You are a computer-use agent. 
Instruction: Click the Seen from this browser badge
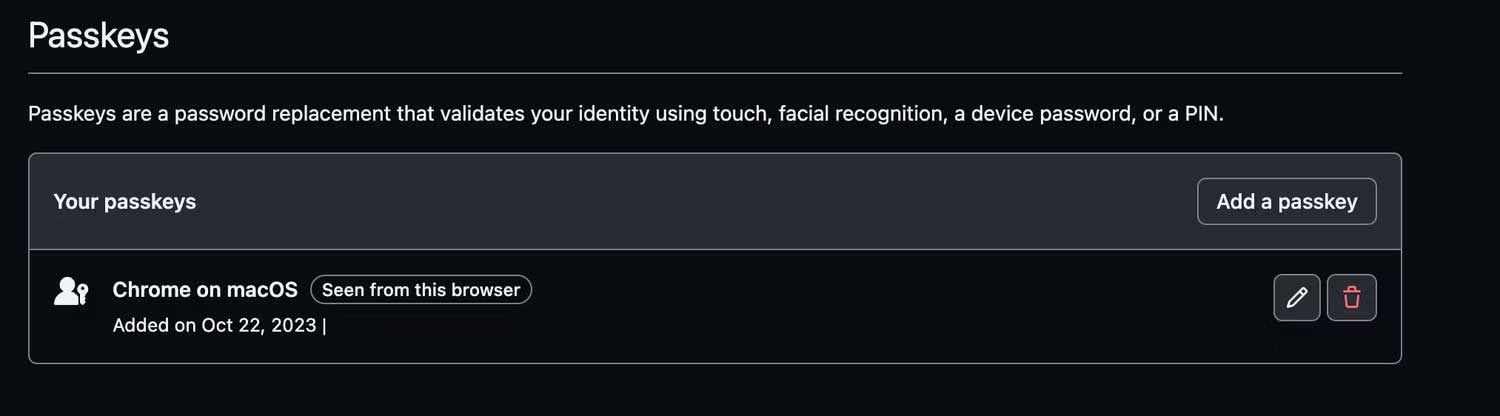[x=421, y=290]
